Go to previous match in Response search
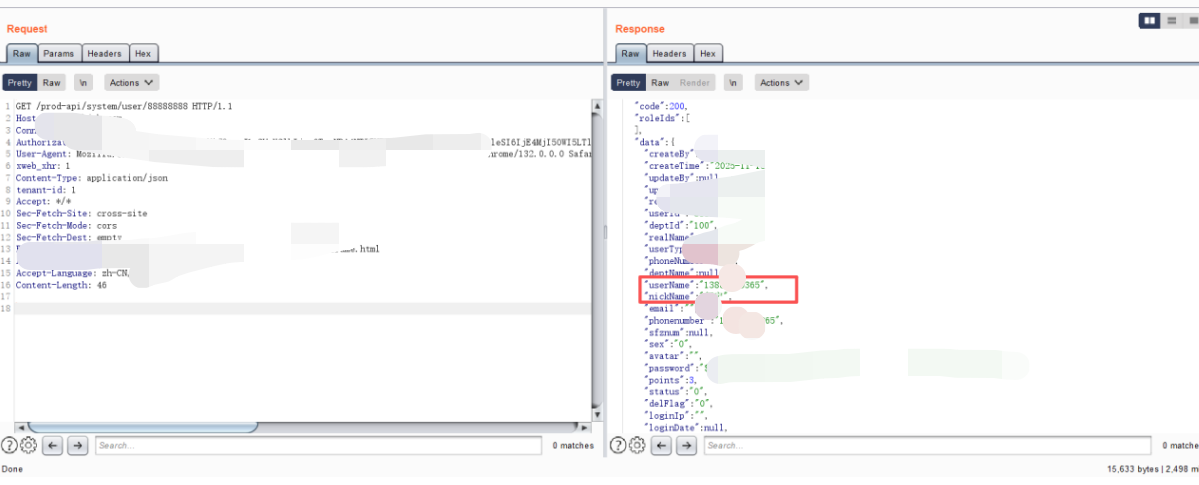Screen dimensions: 1199x485 click(661, 445)
